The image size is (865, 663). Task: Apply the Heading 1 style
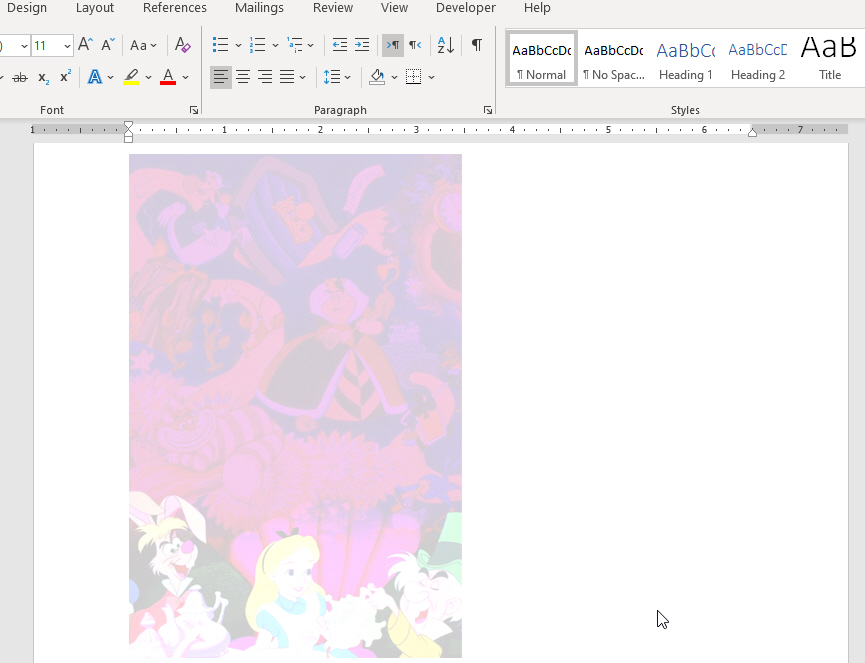click(686, 58)
